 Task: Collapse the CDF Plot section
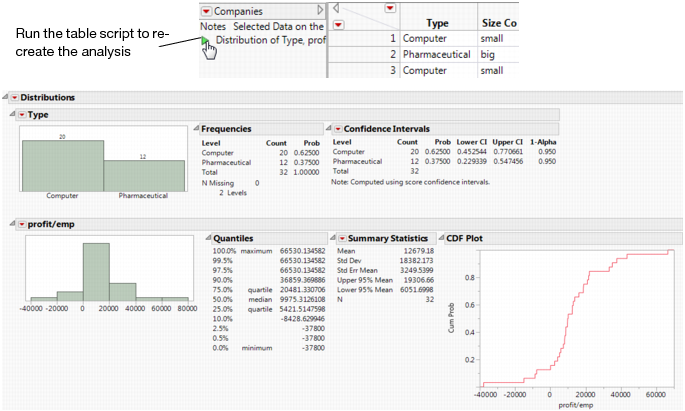click(x=437, y=237)
